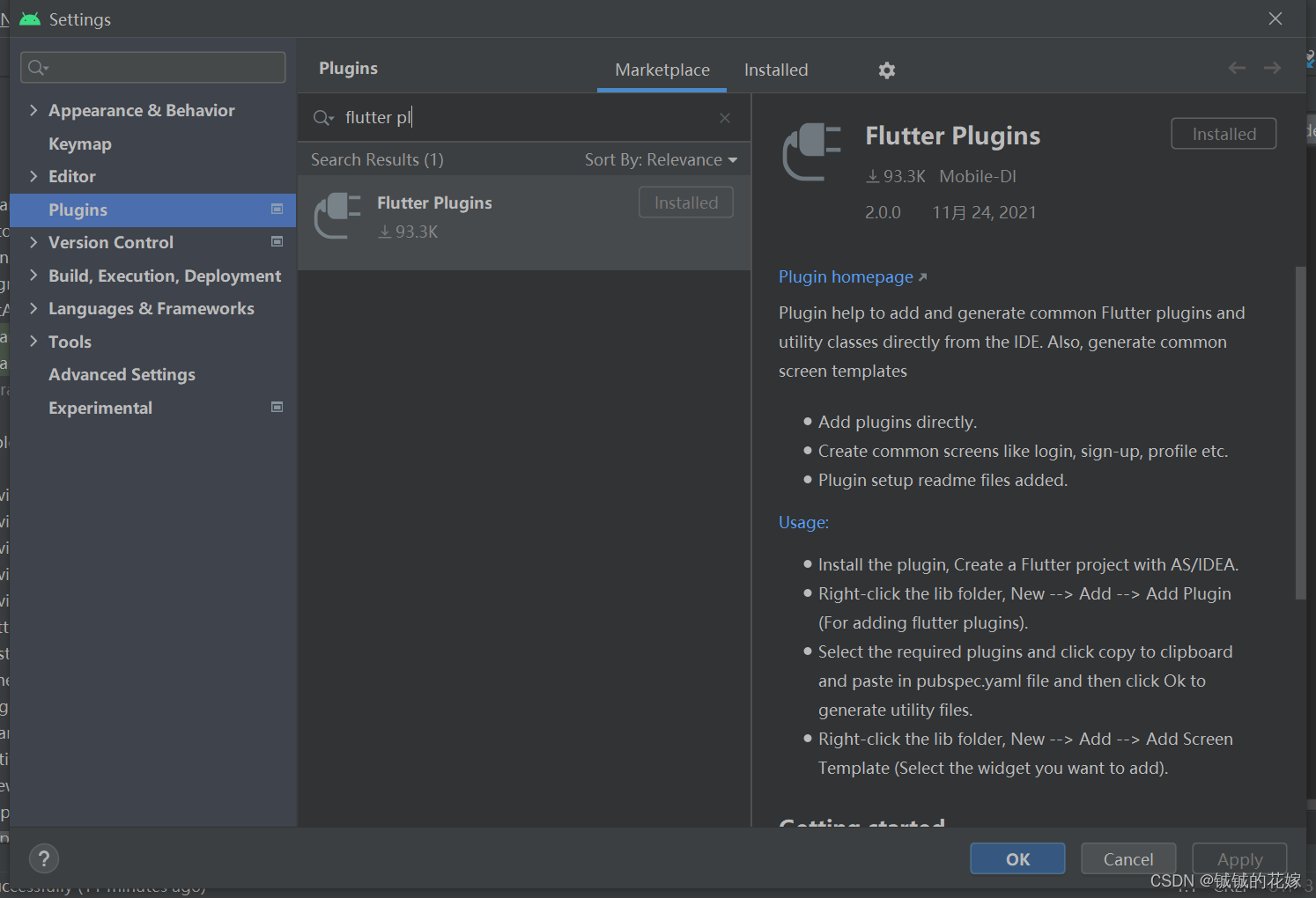The width and height of the screenshot is (1316, 898).
Task: Click the plugin description scrollbar
Action: point(1300,431)
